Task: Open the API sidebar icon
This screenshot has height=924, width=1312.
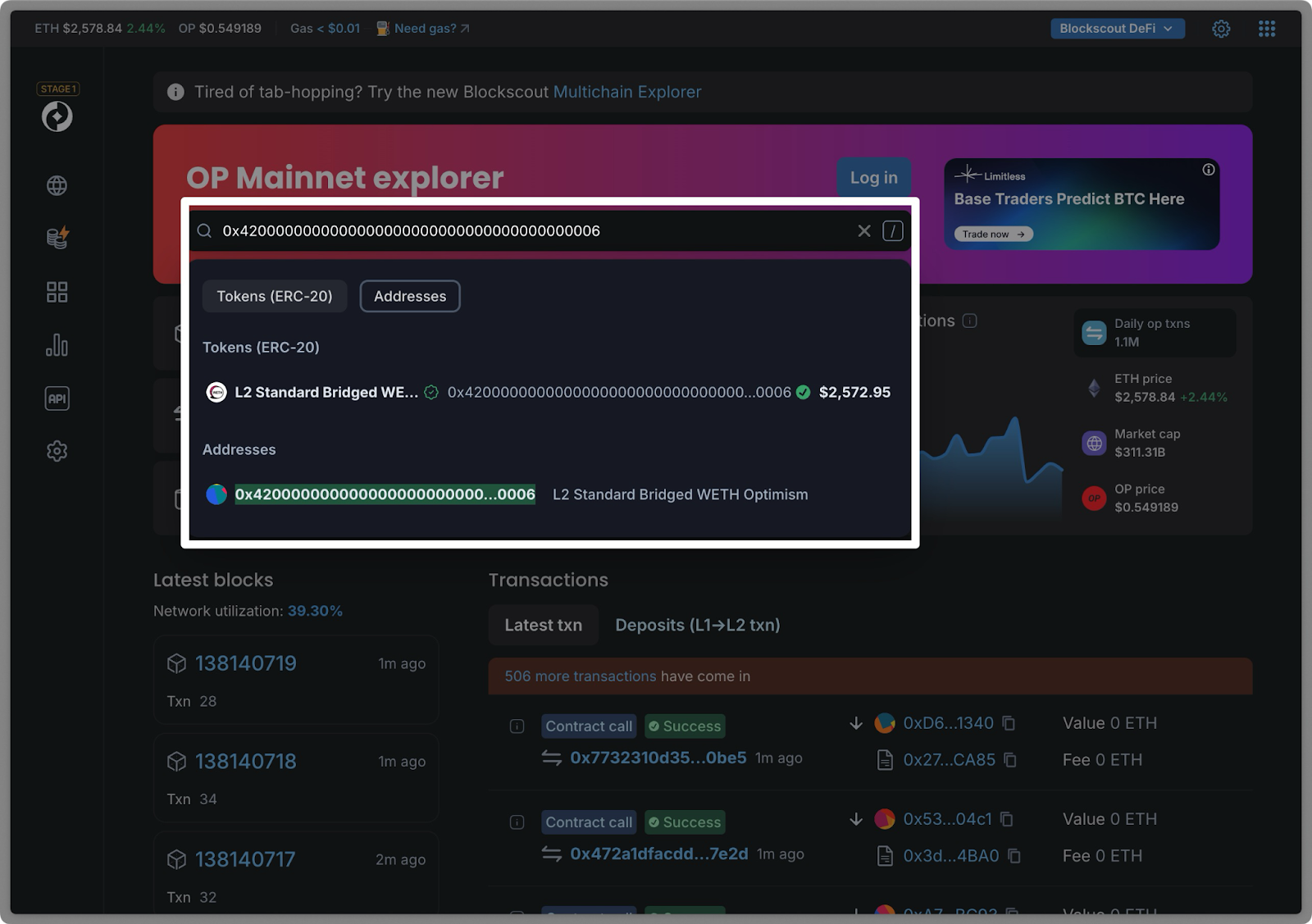Action: pos(57,398)
